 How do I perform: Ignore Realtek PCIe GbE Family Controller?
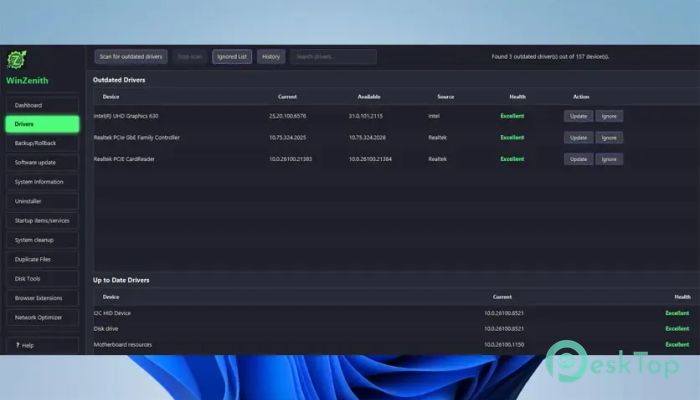point(609,138)
